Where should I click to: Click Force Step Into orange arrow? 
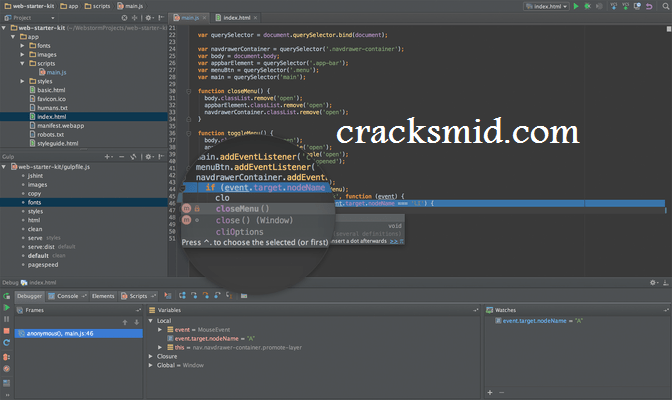click(206, 295)
